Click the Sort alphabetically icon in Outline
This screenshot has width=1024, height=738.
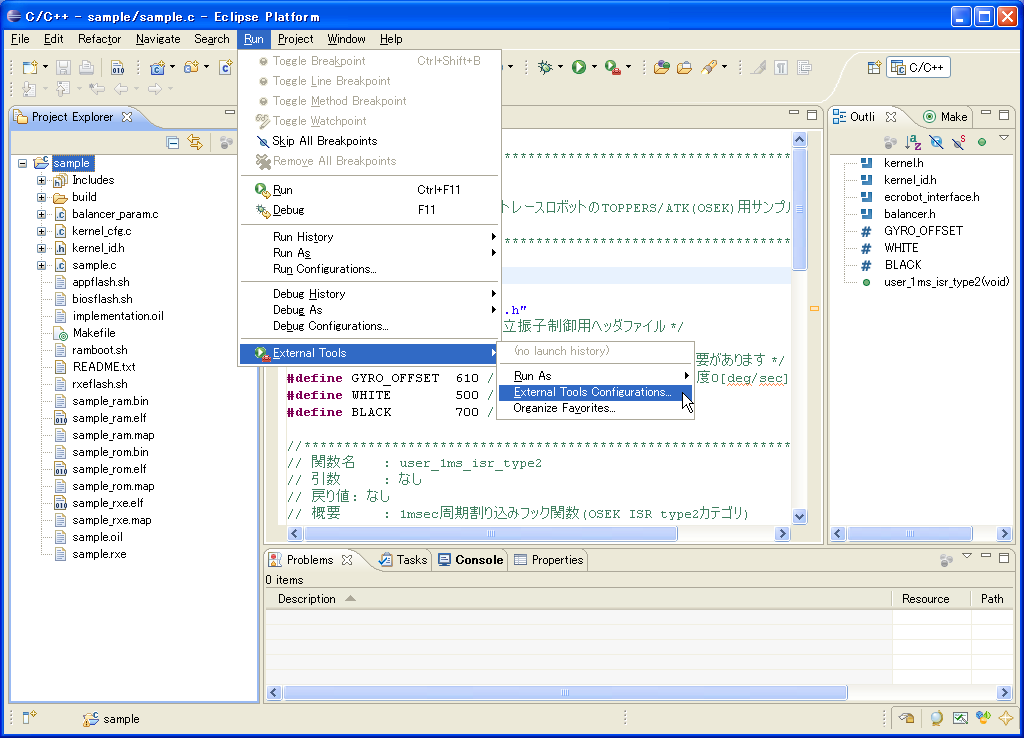[x=913, y=142]
